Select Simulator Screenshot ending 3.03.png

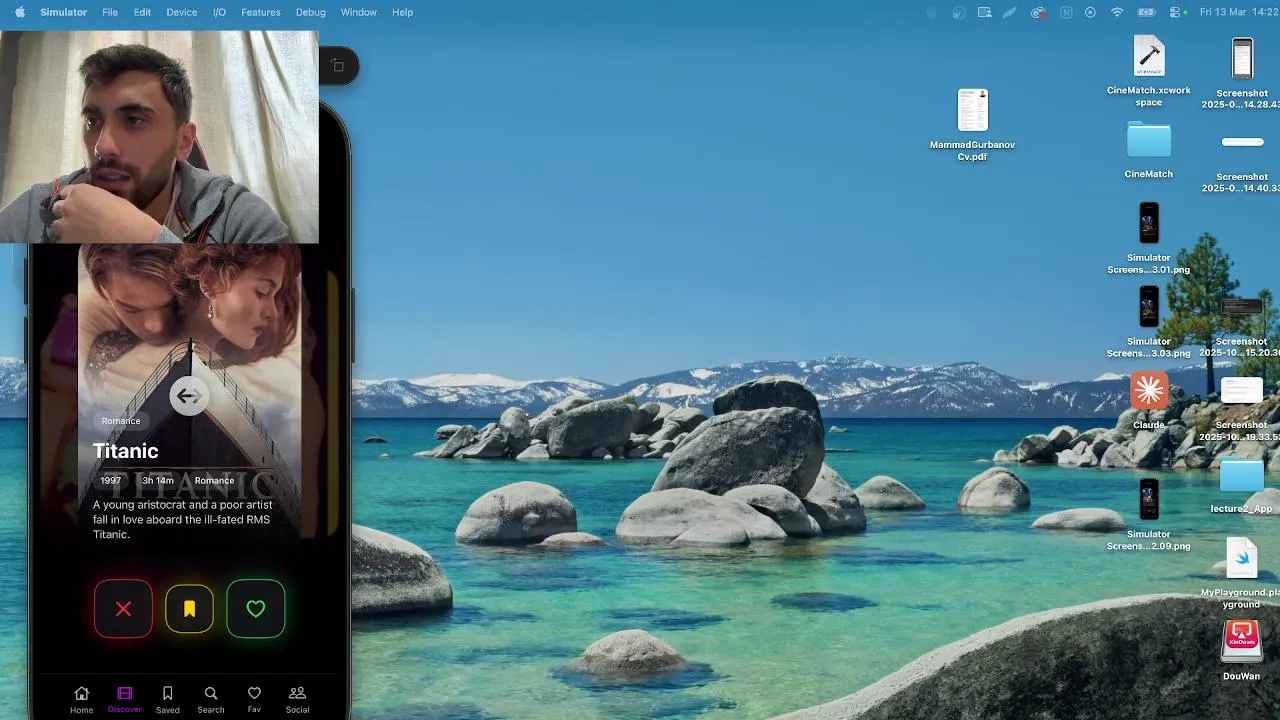coord(1149,322)
